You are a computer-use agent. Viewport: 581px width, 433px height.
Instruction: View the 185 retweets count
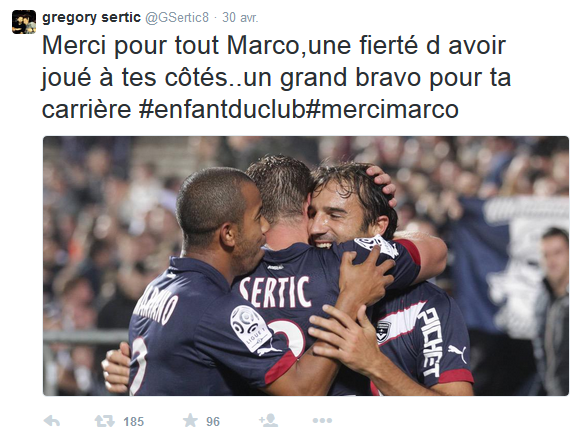click(133, 422)
